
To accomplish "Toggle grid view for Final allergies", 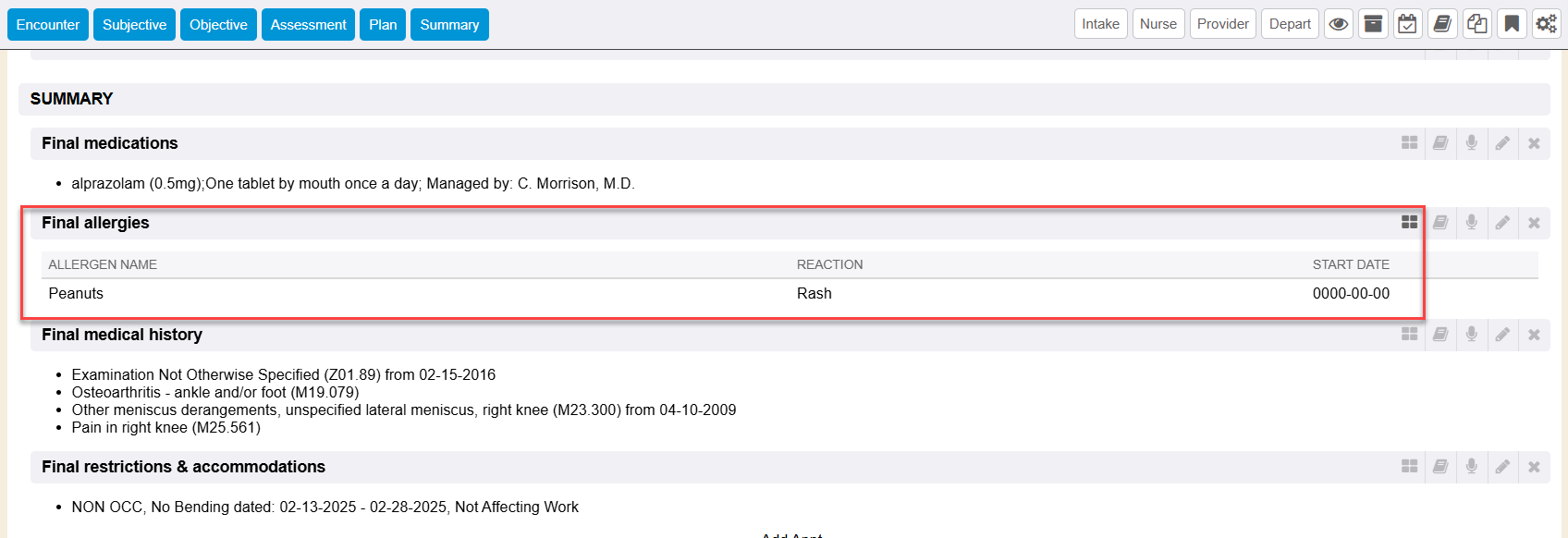I will coord(1409,223).
